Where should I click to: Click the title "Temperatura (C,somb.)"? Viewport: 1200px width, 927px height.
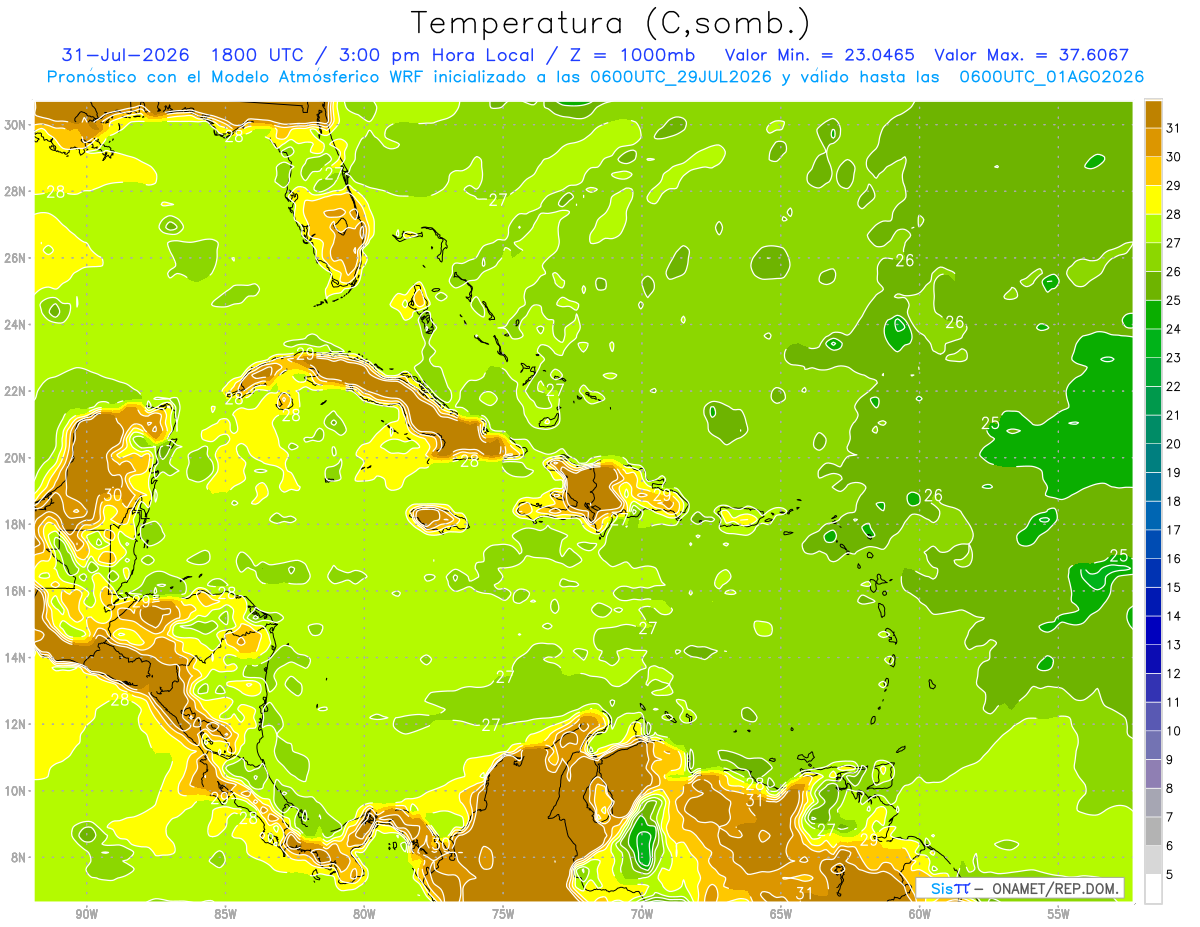click(x=611, y=23)
